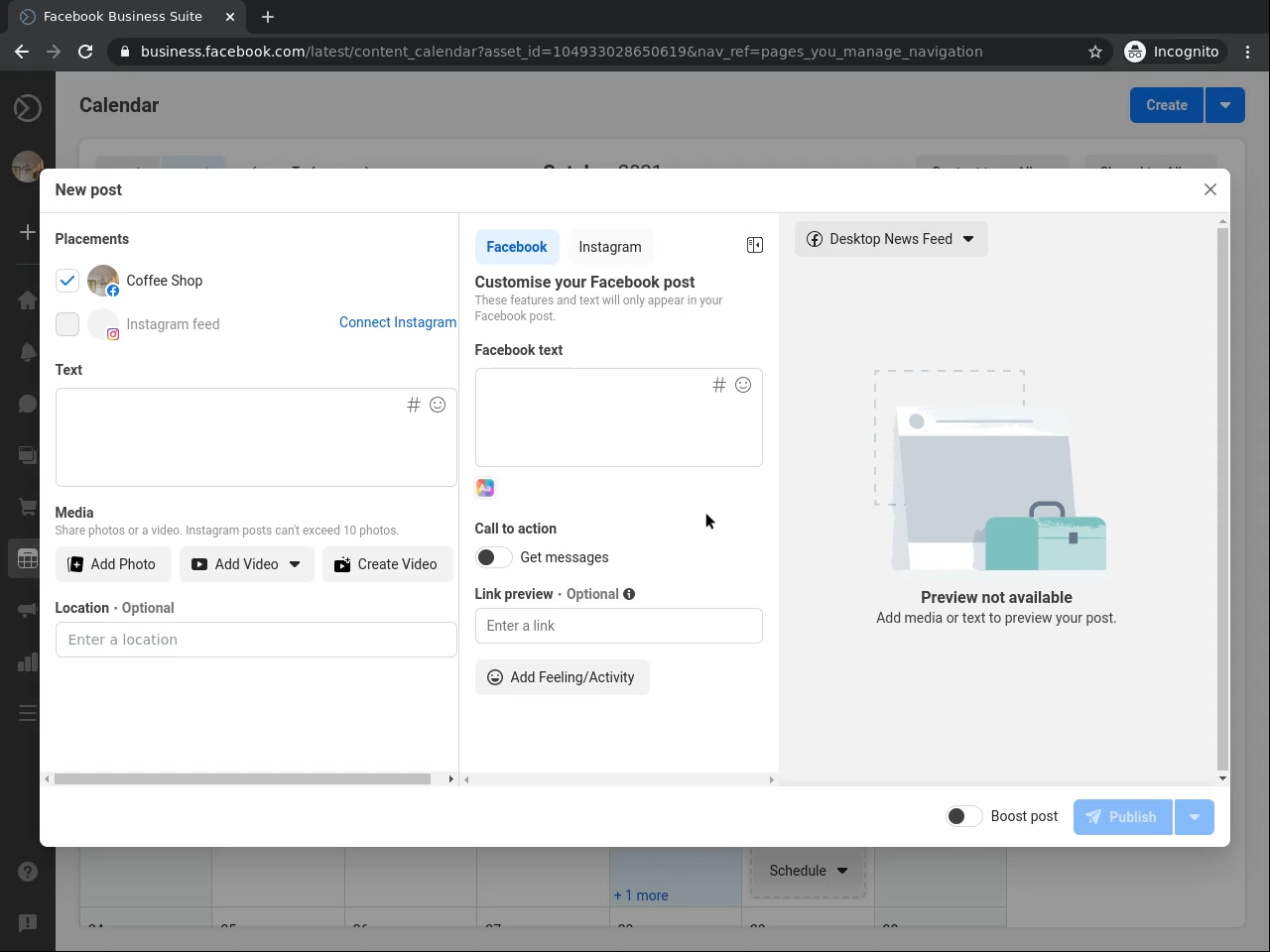This screenshot has height=952, width=1270.
Task: Select the Facebook tab
Action: (x=516, y=247)
